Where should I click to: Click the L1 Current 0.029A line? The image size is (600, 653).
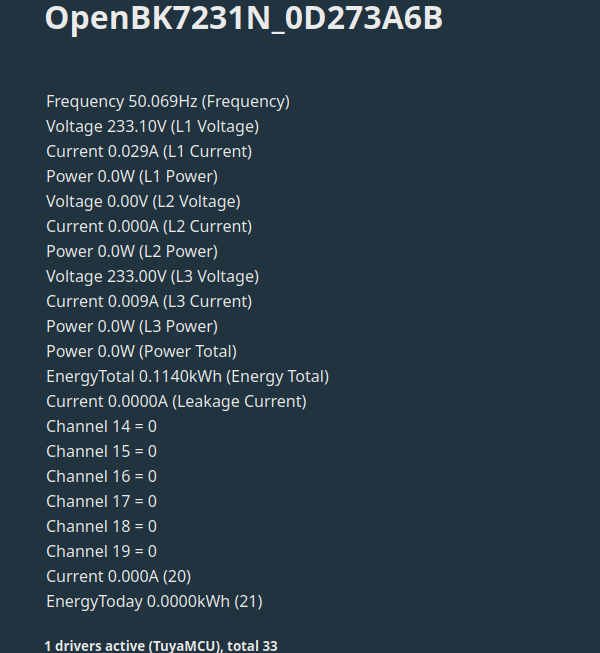pyautogui.click(x=149, y=152)
